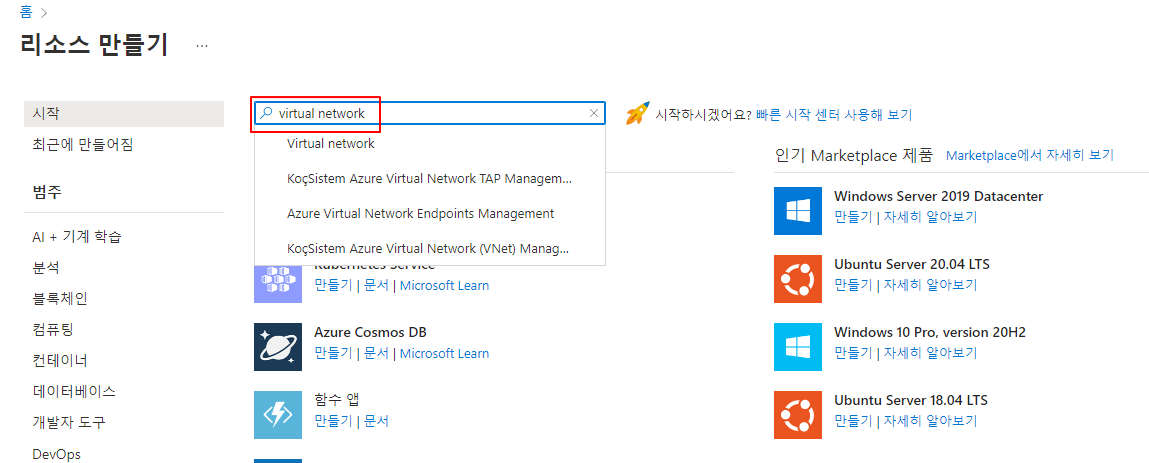Open the ellipsis menu beside 리소스 만들기
The height and width of the screenshot is (463, 1149).
pyautogui.click(x=202, y=46)
